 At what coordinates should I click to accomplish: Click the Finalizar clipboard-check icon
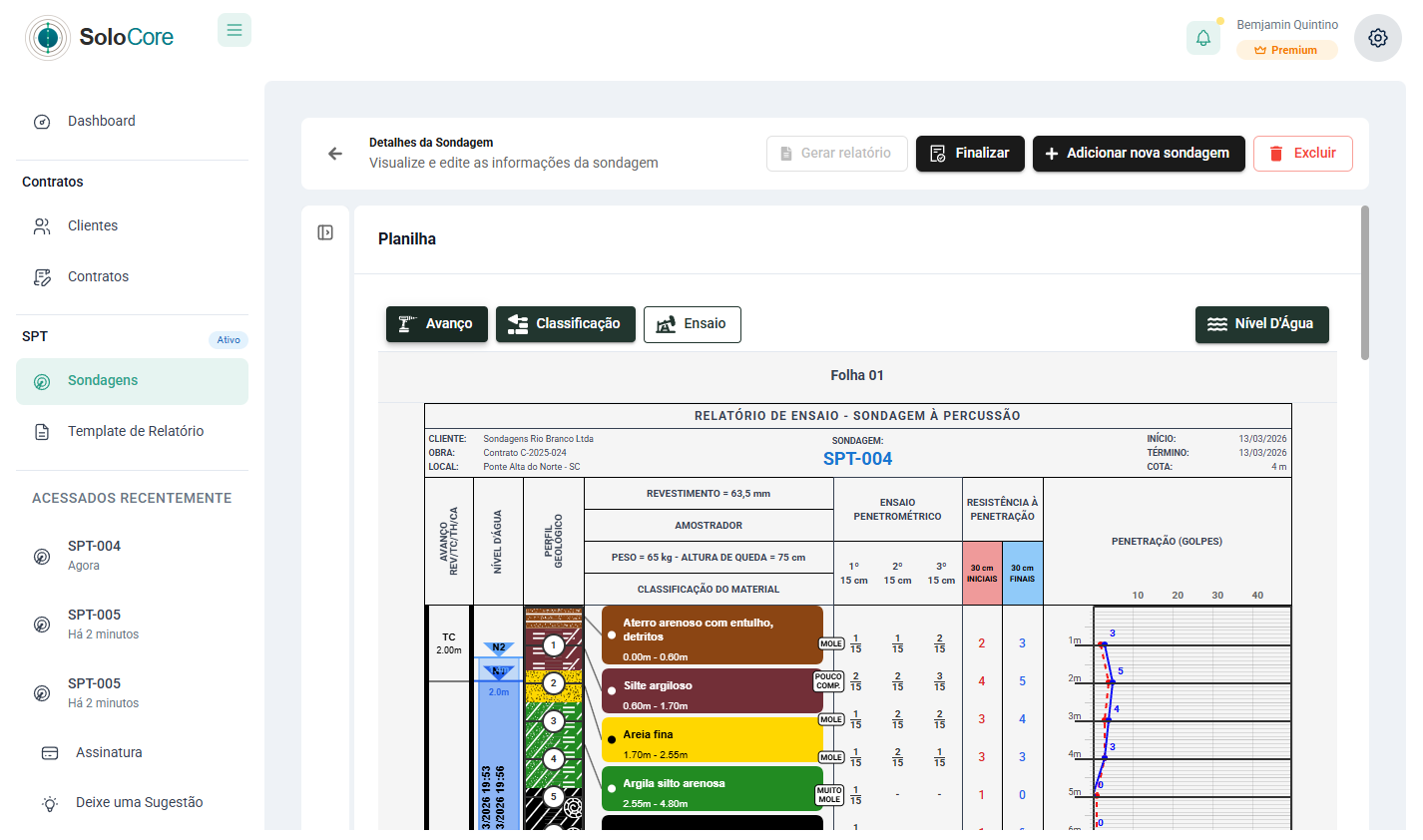pos(938,154)
